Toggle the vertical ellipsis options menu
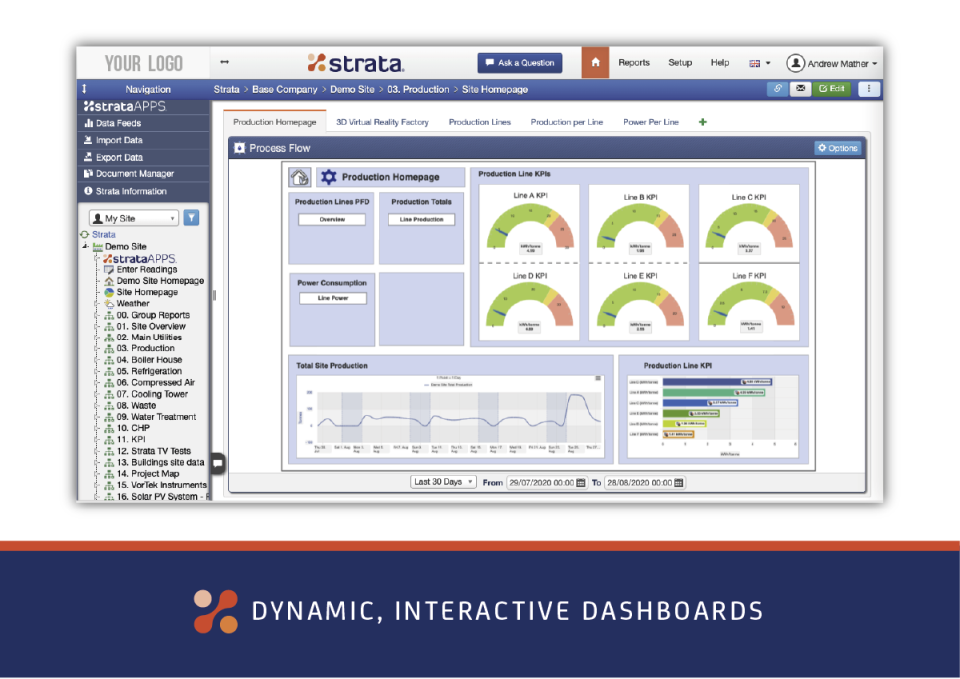The image size is (960, 679). (868, 89)
